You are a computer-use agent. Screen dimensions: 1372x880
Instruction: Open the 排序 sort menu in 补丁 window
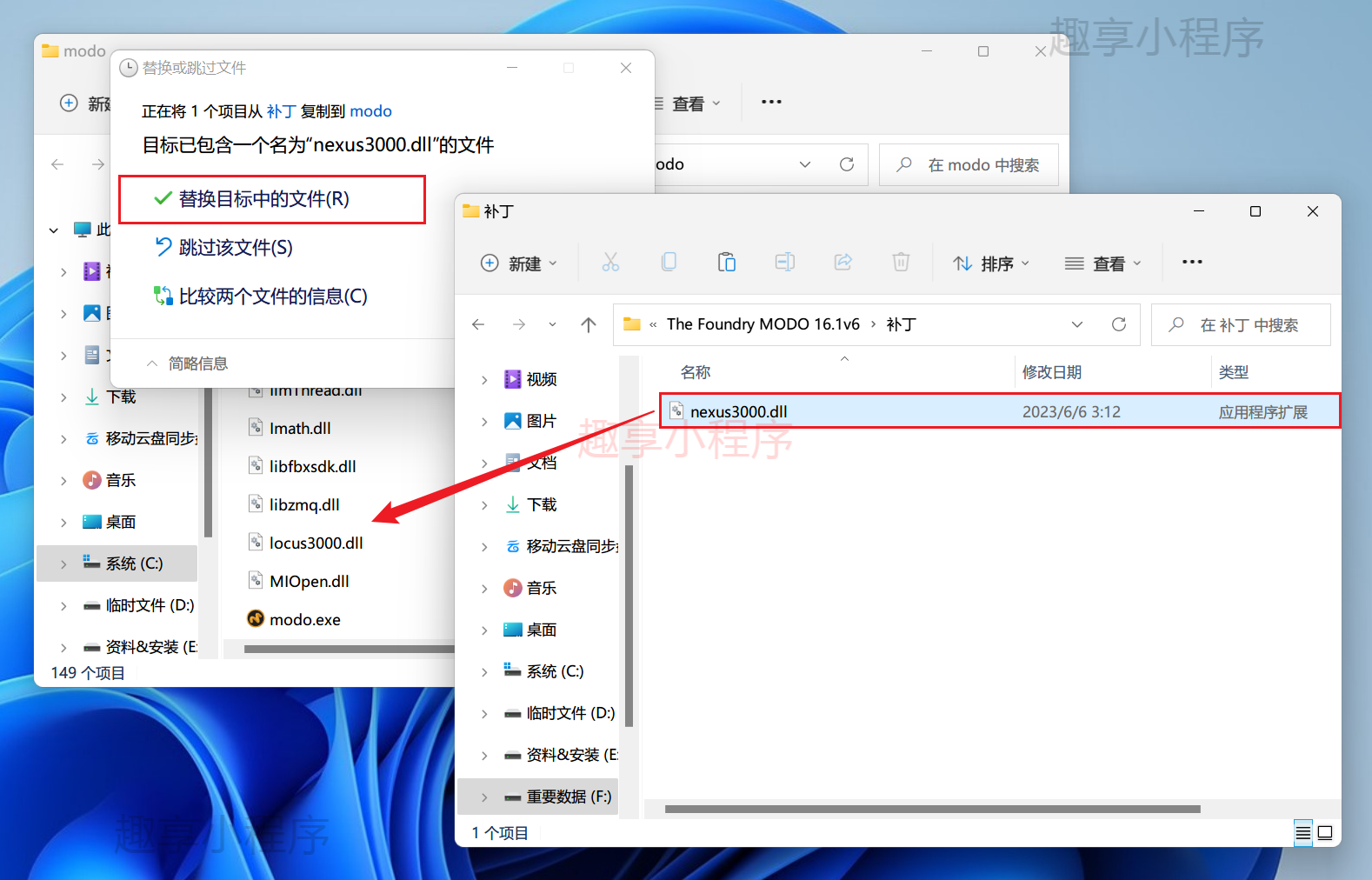pyautogui.click(x=991, y=263)
